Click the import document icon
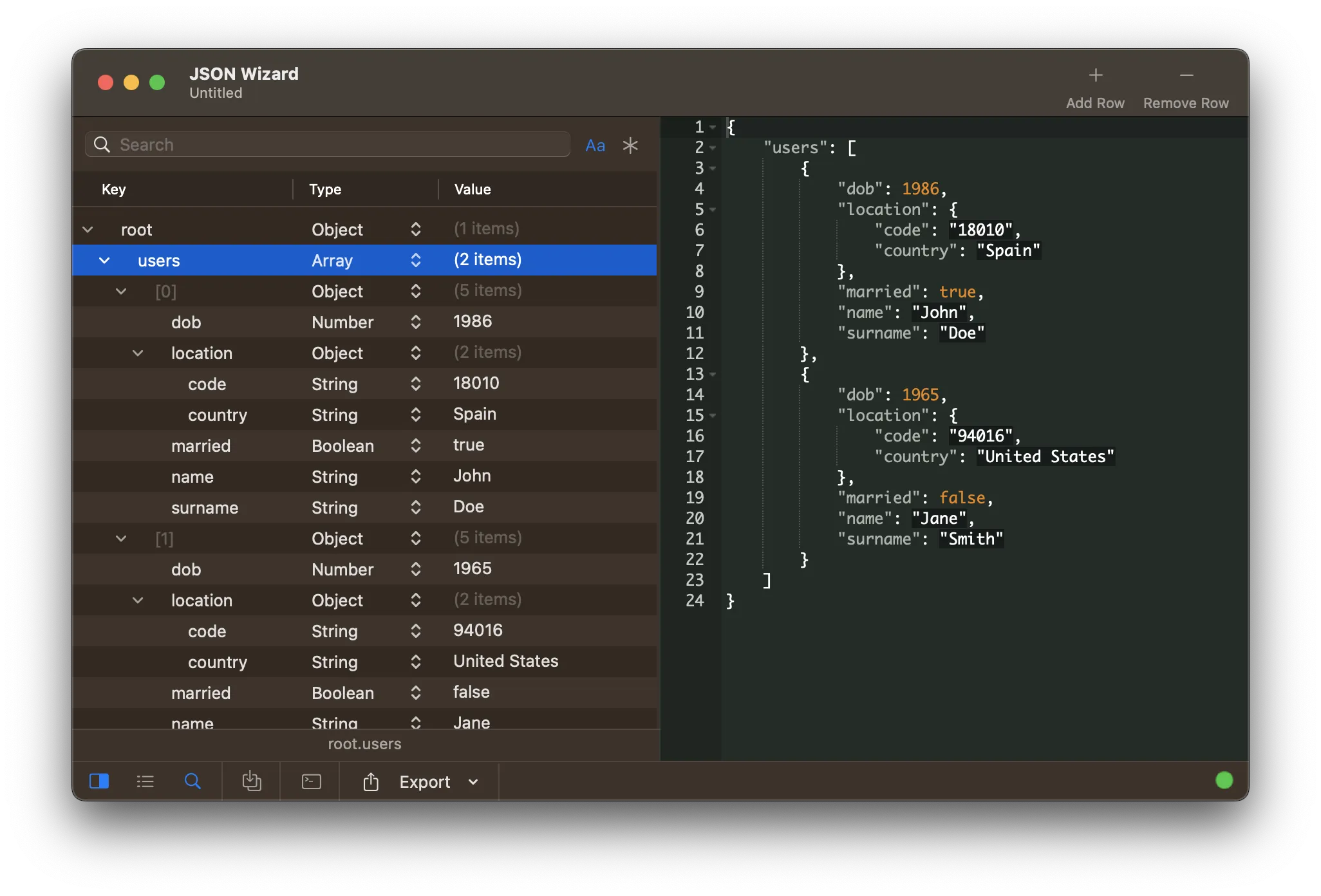The width and height of the screenshot is (1321, 896). [x=252, y=781]
